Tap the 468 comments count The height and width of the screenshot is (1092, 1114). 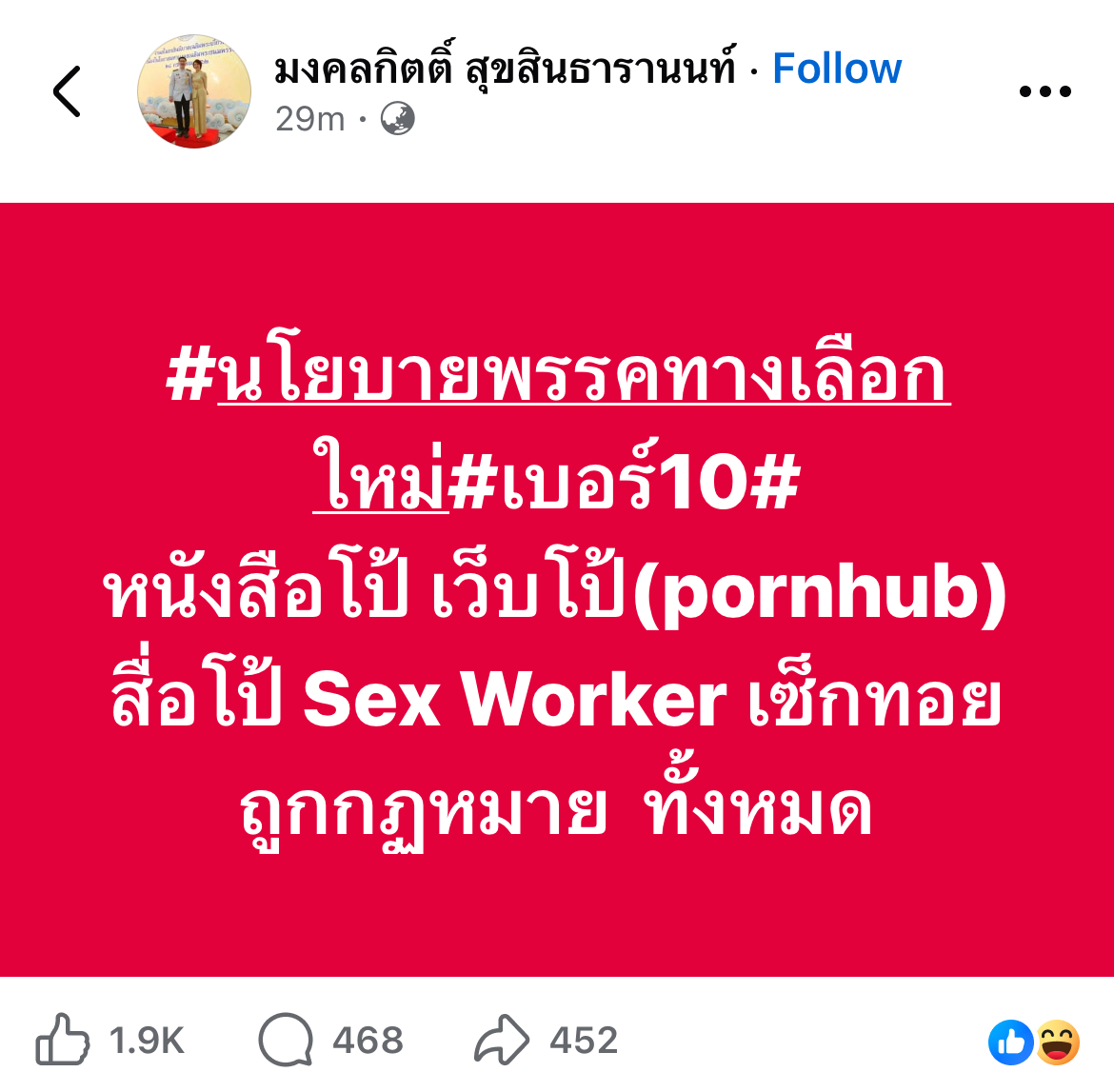click(x=368, y=1041)
